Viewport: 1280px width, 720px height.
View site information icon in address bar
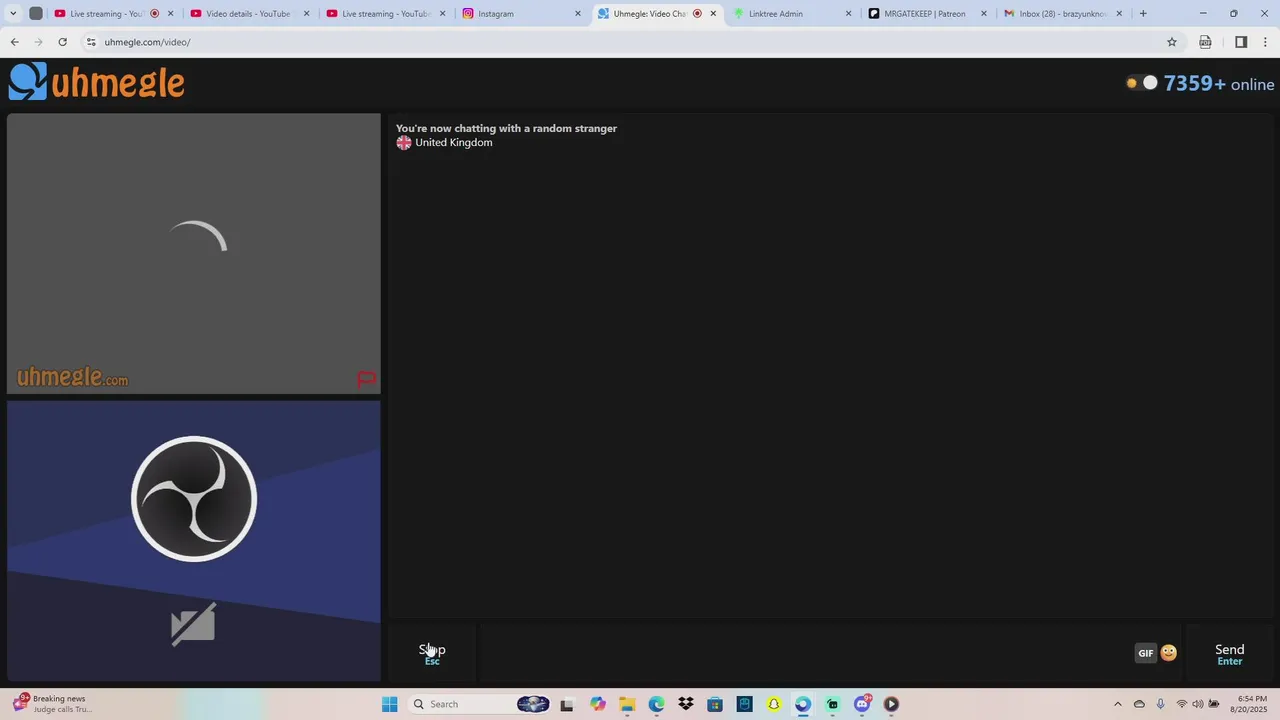91,42
